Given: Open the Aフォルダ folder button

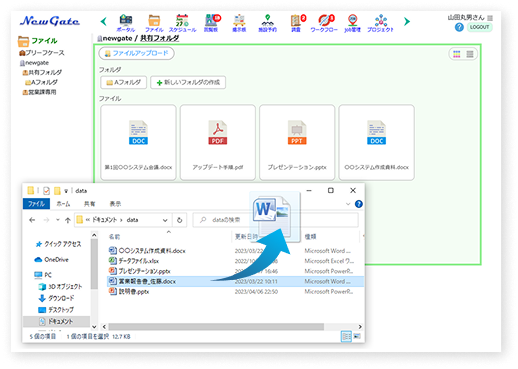Looking at the screenshot, I should (x=124, y=82).
